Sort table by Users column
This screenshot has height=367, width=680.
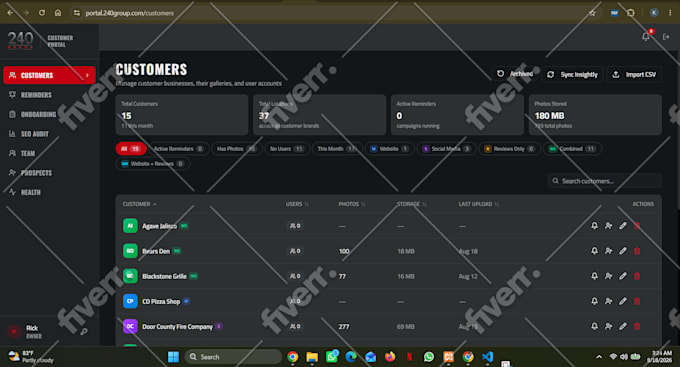tap(297, 204)
